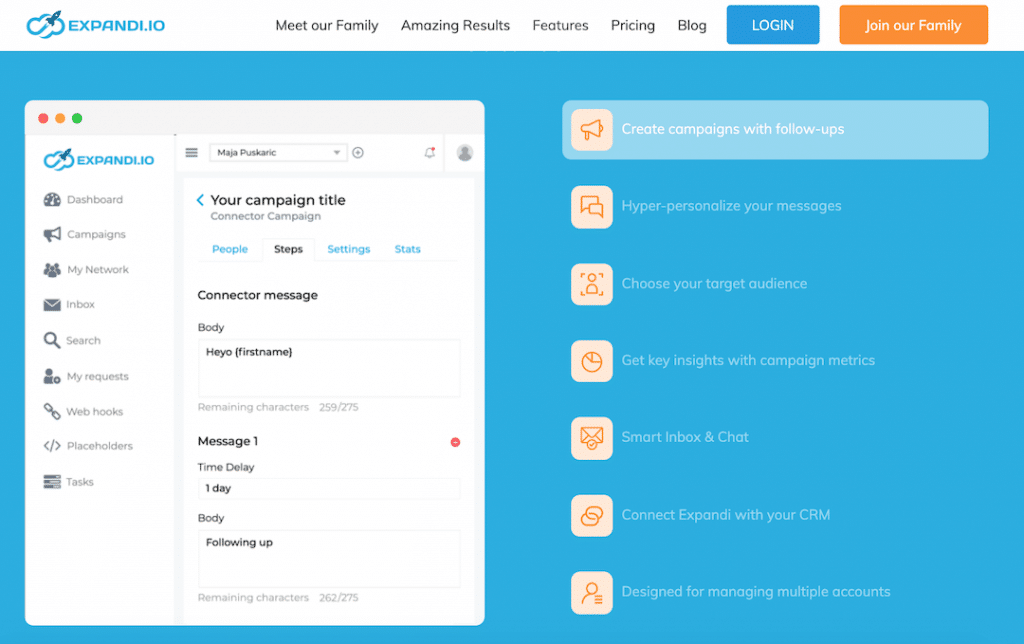The height and width of the screenshot is (644, 1024).
Task: Click the Dashboard sidebar icon
Action: pos(52,200)
